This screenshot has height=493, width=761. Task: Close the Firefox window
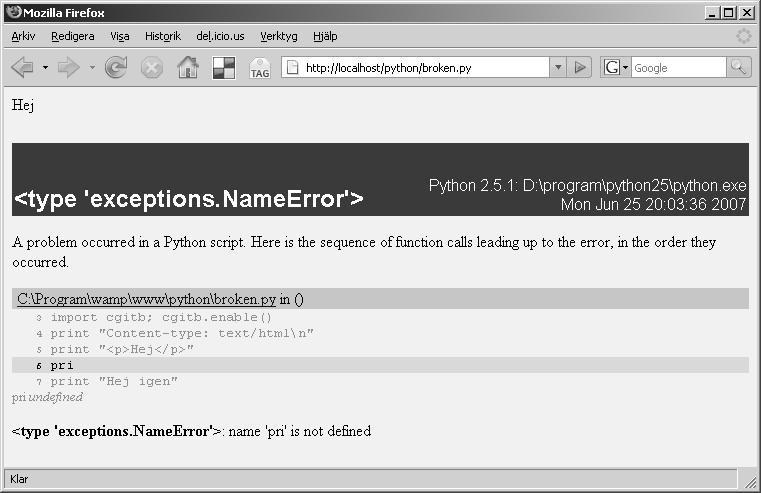pos(746,13)
